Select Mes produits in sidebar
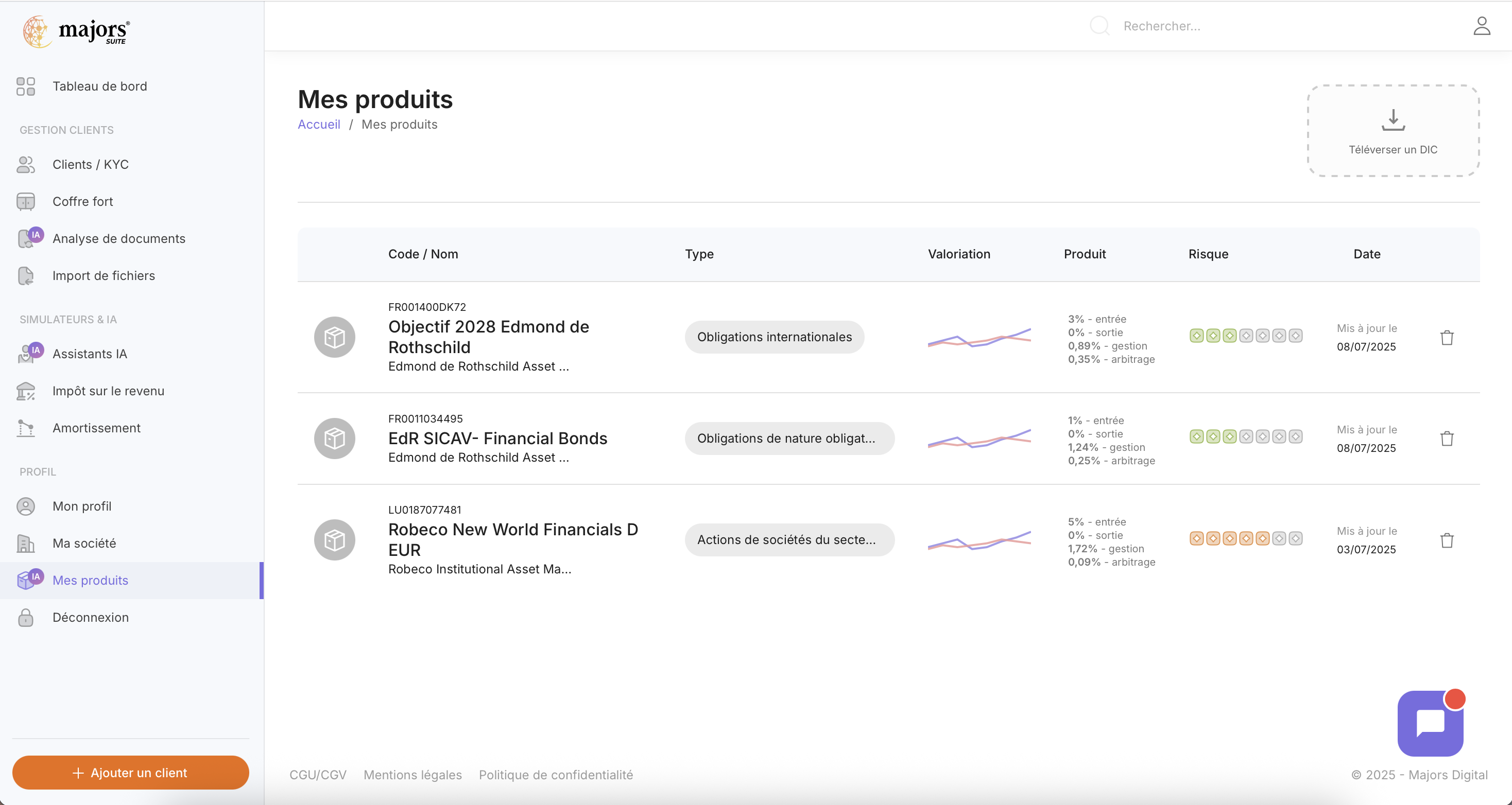This screenshot has width=1512, height=805. tap(131, 580)
